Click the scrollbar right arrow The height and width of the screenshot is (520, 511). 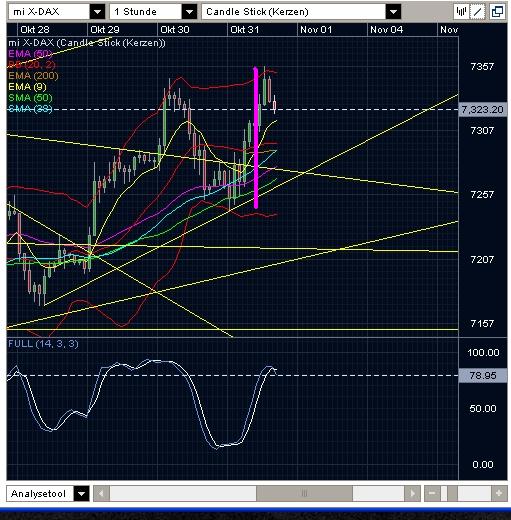pyautogui.click(x=412, y=493)
